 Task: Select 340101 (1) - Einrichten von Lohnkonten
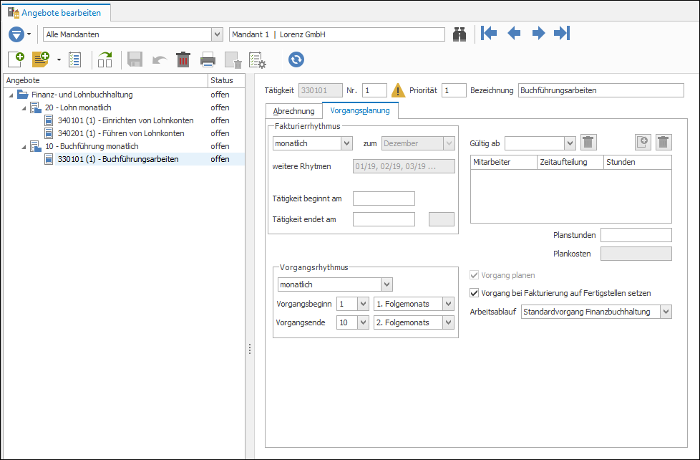tap(125, 121)
